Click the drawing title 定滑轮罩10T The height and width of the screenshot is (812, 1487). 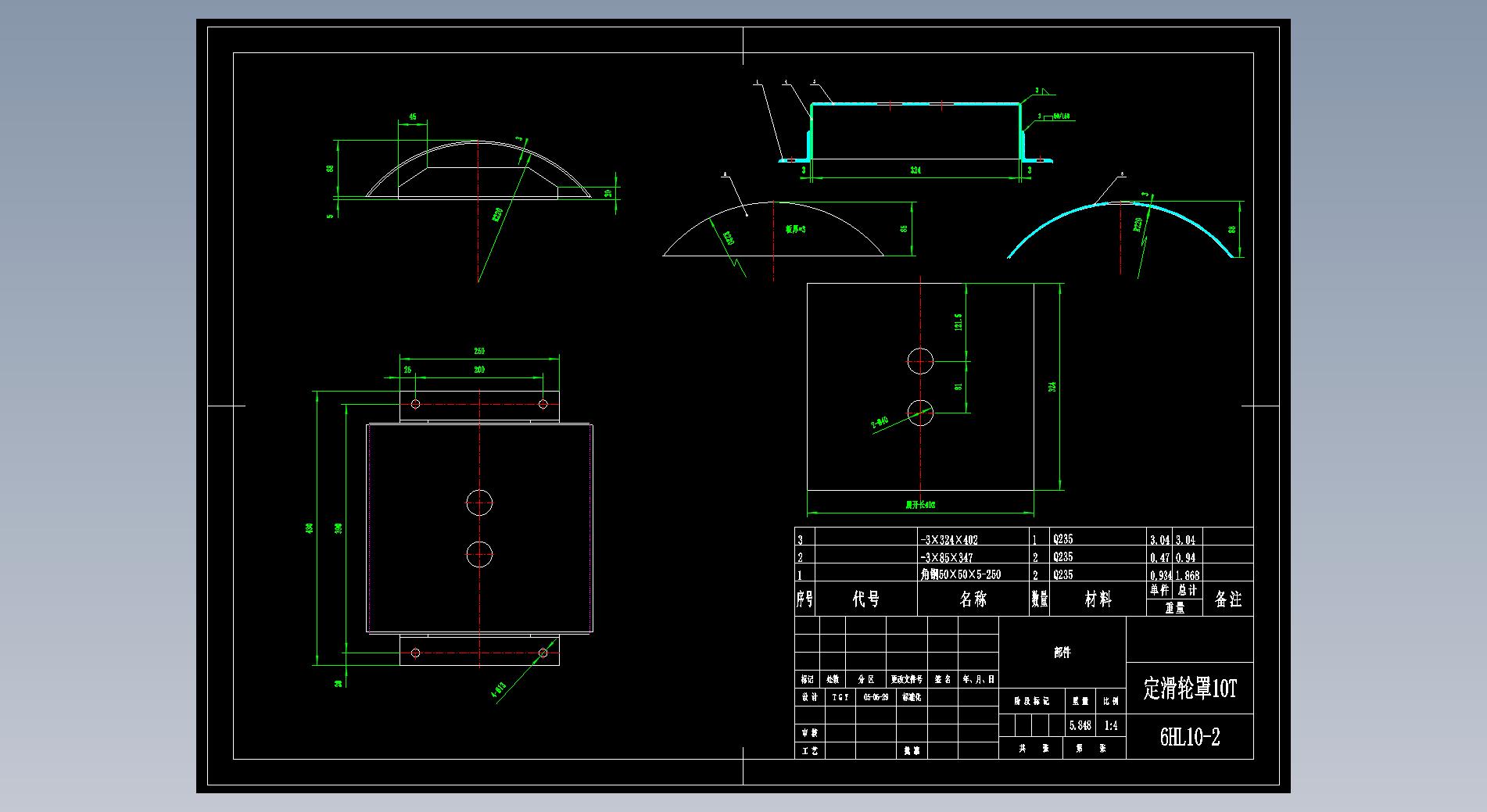pos(1189,689)
